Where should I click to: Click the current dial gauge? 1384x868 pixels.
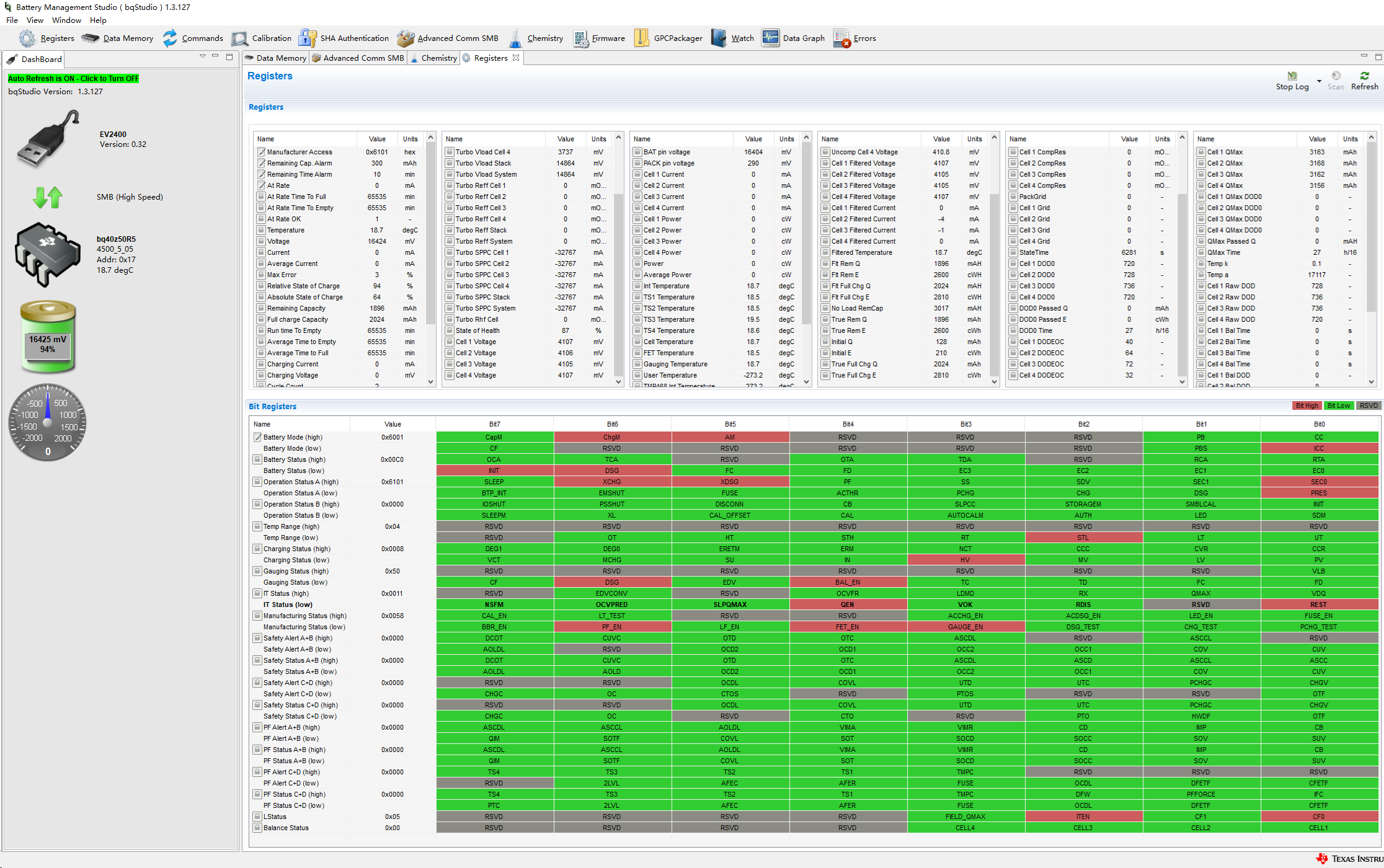click(48, 422)
